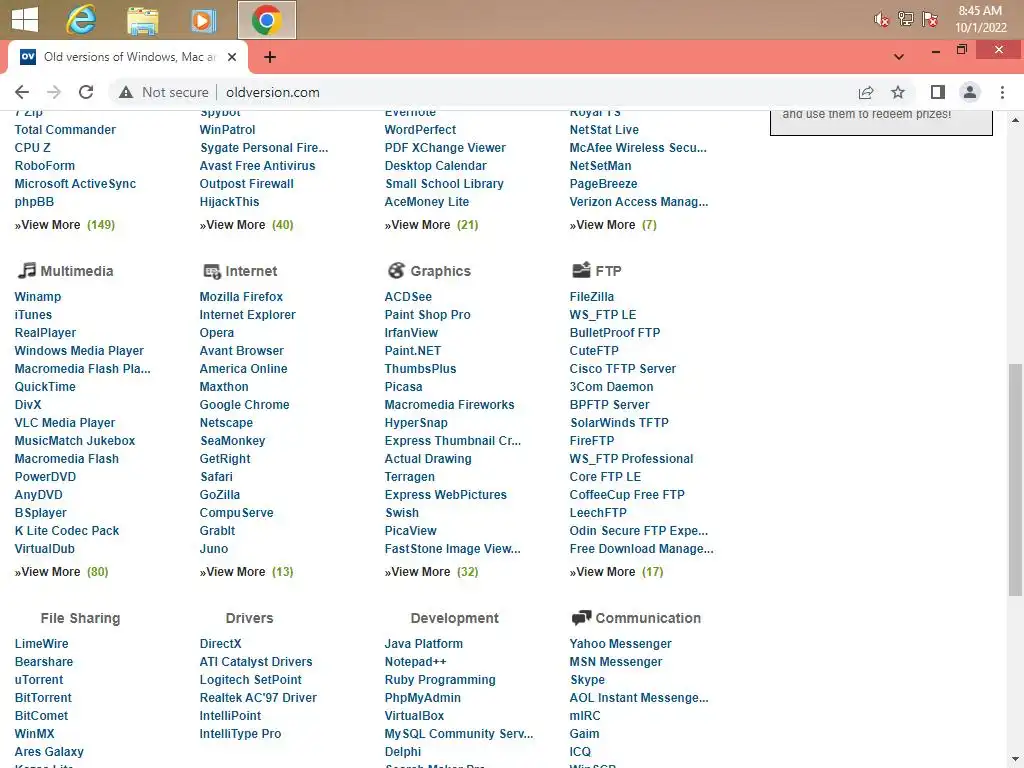Open the Drivers category heading
Screen dimensions: 1024x768
click(249, 618)
